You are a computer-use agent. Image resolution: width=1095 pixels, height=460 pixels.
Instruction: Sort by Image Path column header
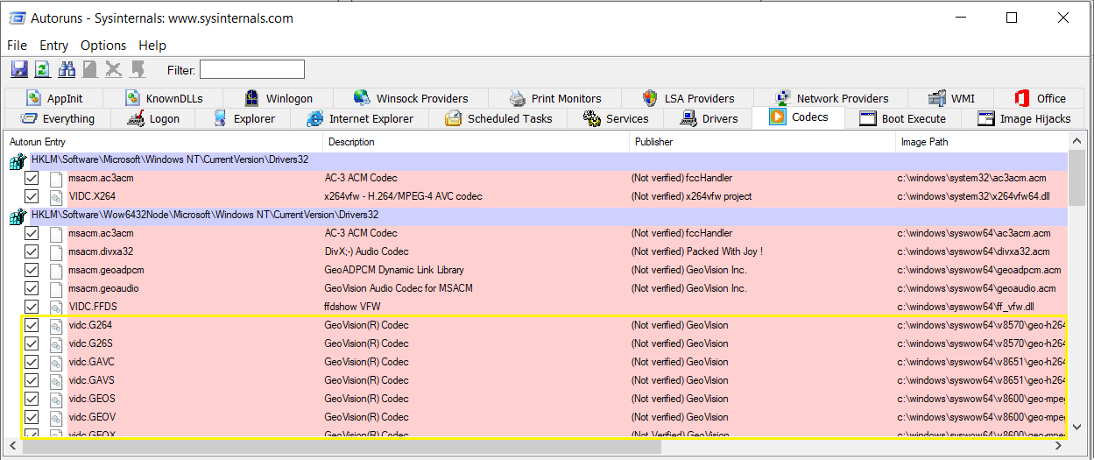point(981,142)
